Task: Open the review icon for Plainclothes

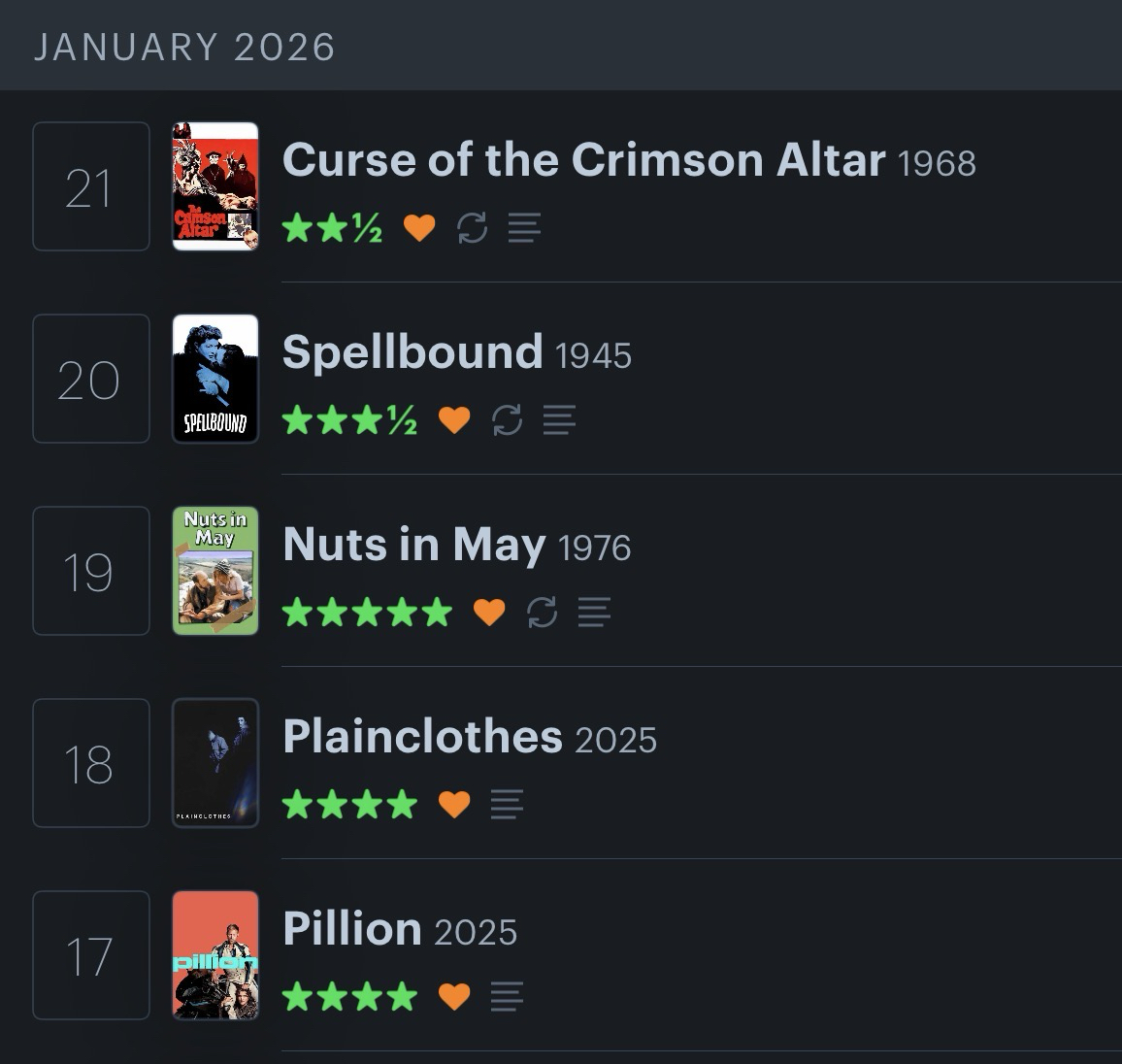Action: tap(507, 805)
